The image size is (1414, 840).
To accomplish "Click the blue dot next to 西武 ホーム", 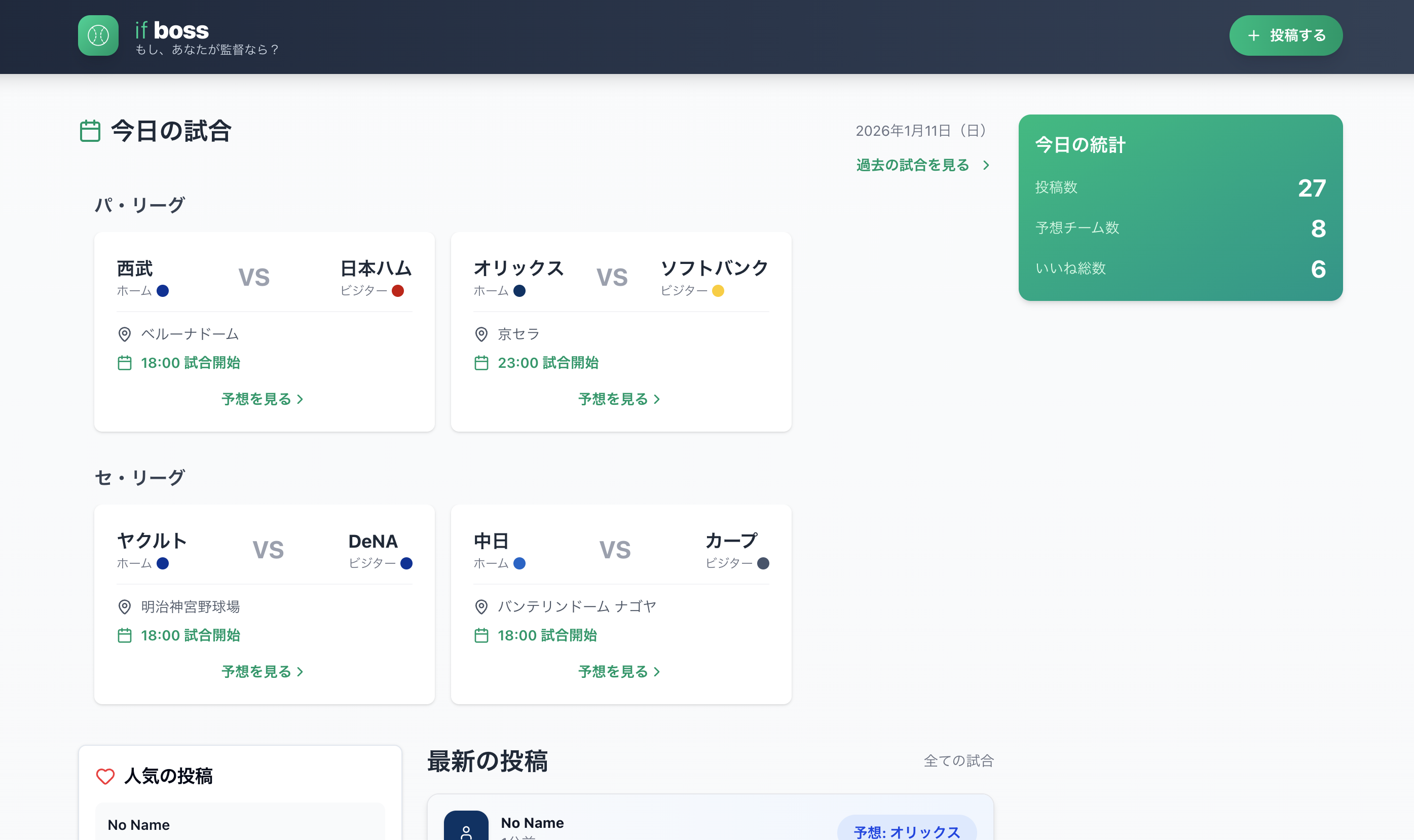I will 163,290.
